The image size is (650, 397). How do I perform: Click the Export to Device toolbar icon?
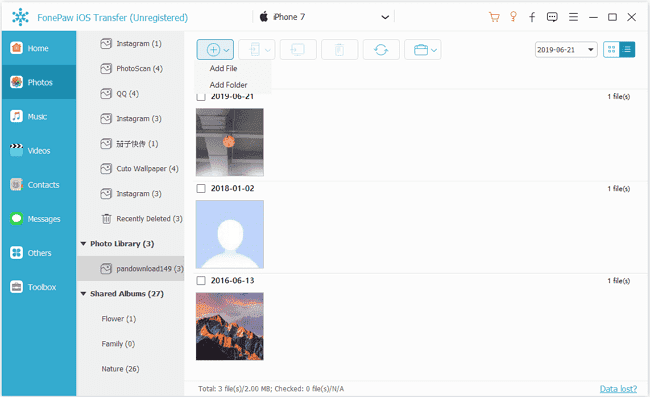pos(254,50)
